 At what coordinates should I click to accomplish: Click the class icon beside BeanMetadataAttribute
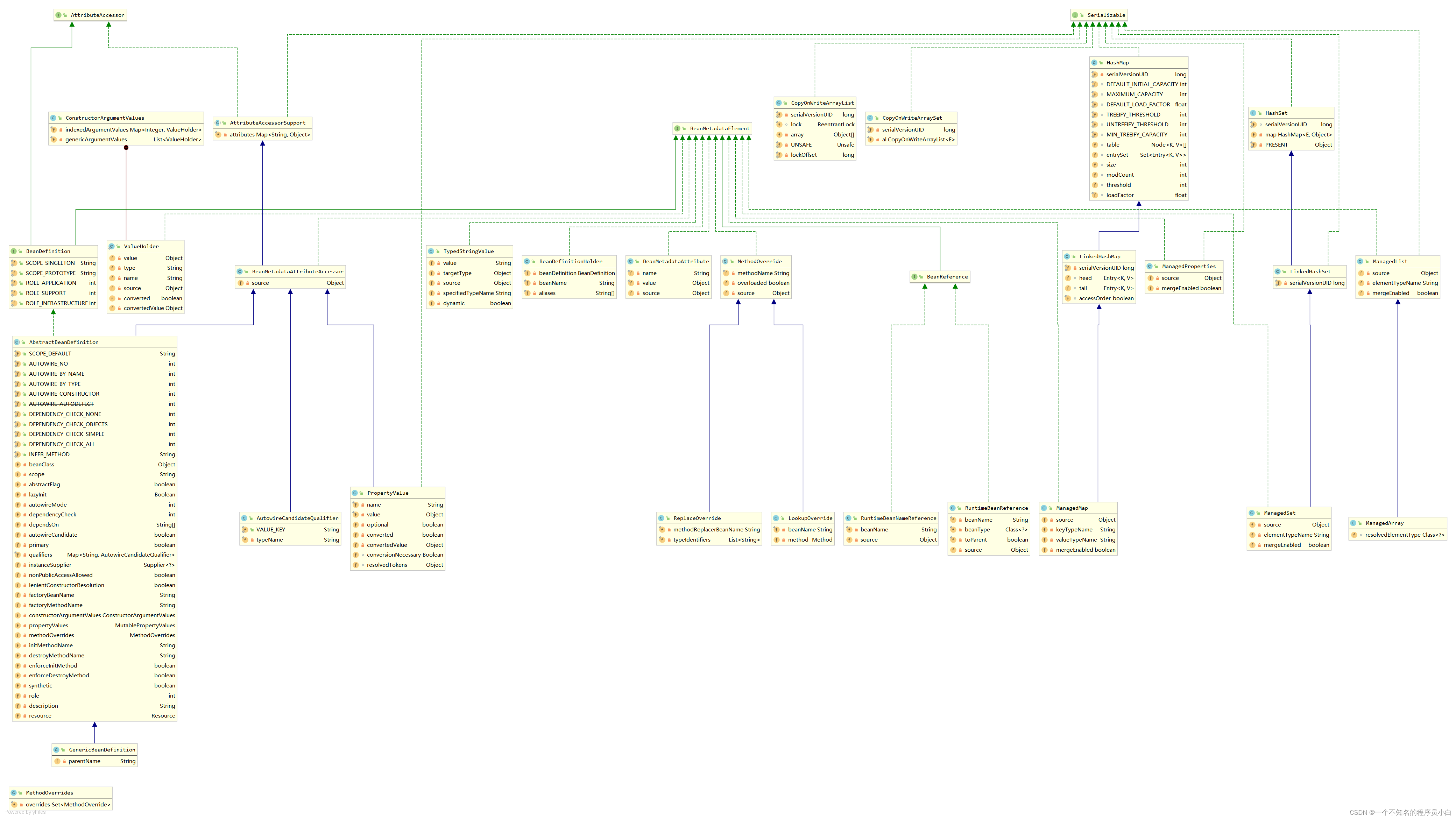(x=630, y=262)
